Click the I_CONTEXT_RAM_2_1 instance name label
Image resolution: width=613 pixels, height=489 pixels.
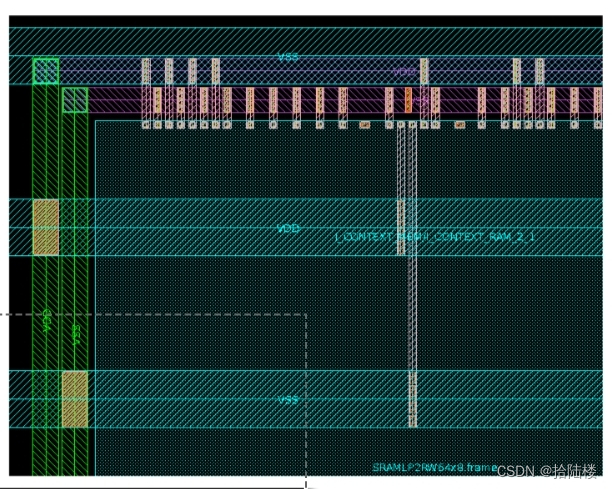434,237
